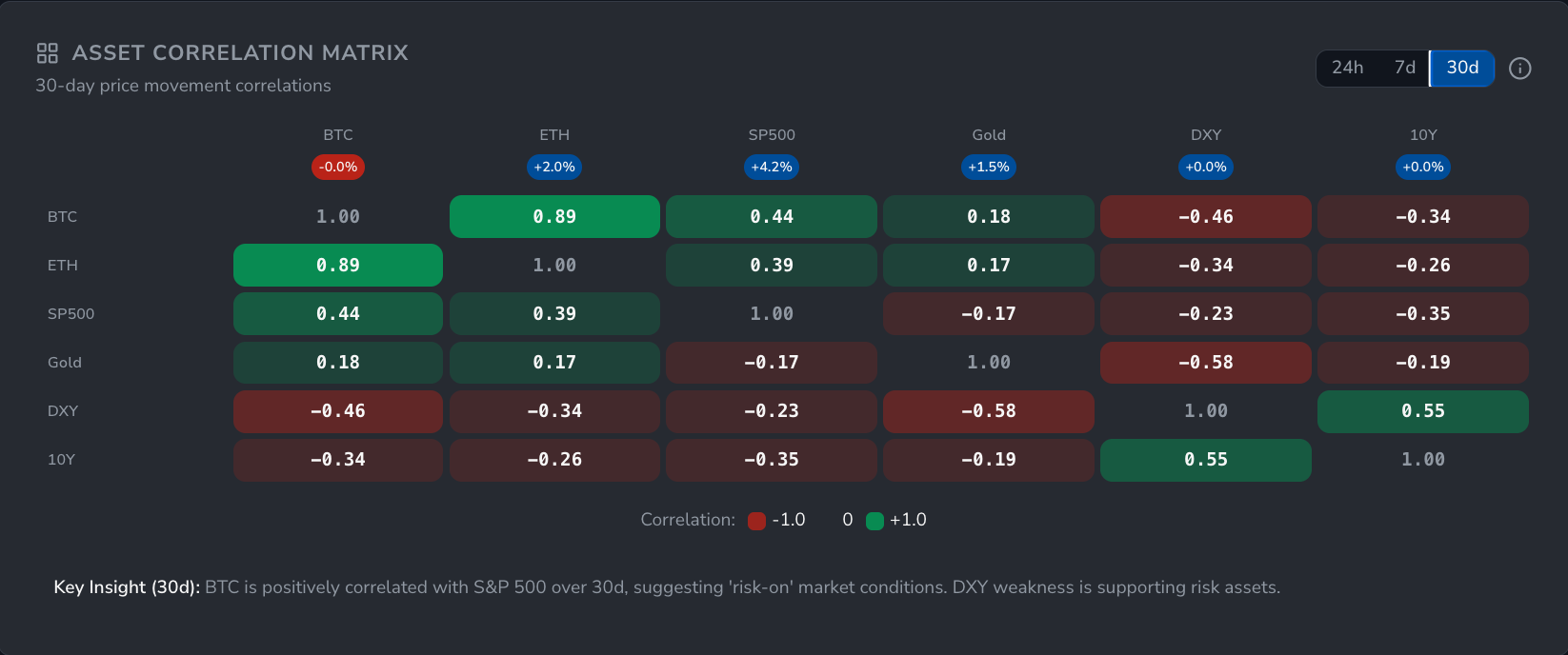The width and height of the screenshot is (1568, 655).
Task: Select the 7d timeframe option
Action: tap(1404, 69)
